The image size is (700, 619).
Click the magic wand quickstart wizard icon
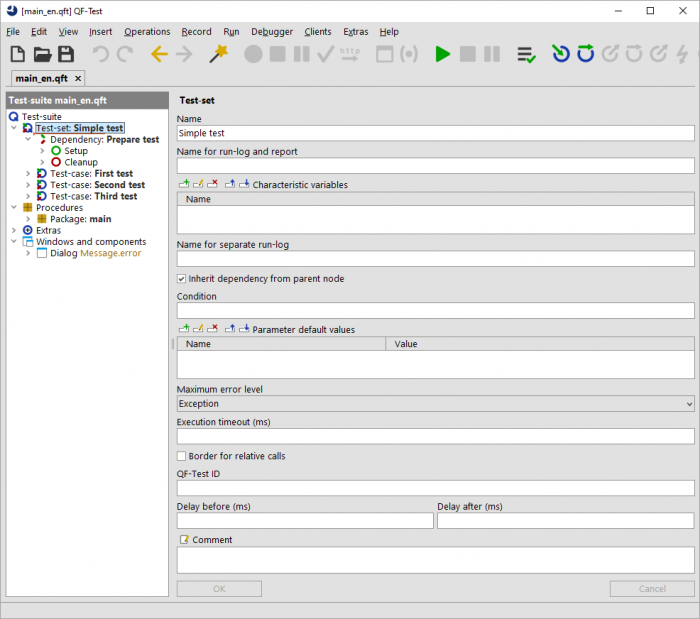(x=218, y=54)
